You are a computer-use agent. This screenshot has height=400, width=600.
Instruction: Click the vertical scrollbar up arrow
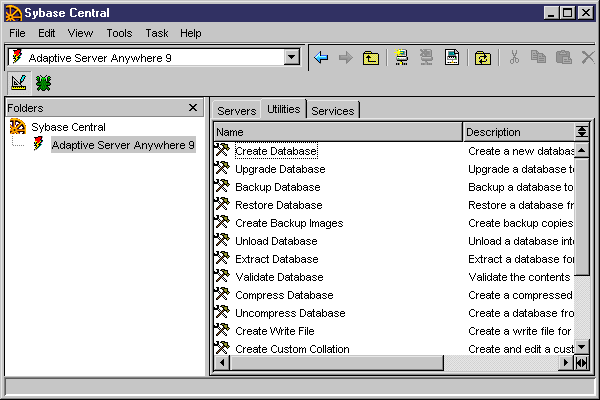582,150
